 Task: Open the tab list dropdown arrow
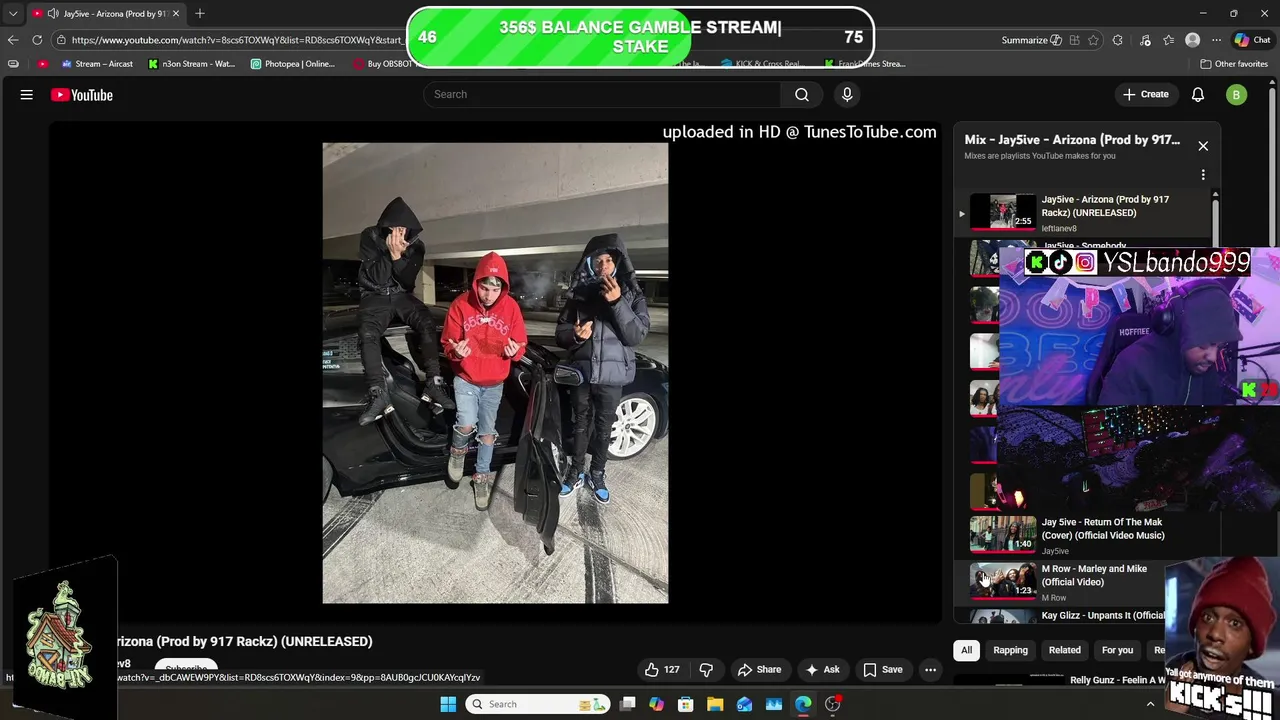coord(13,13)
